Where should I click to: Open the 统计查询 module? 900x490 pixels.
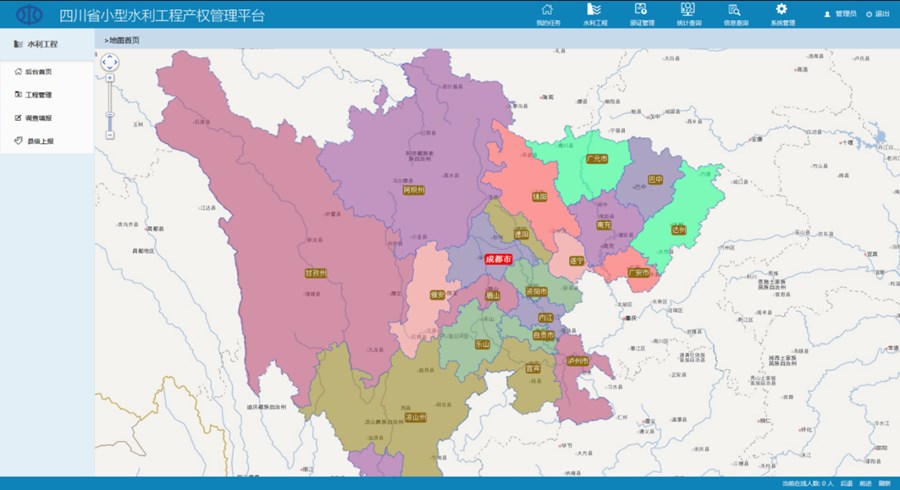(688, 13)
